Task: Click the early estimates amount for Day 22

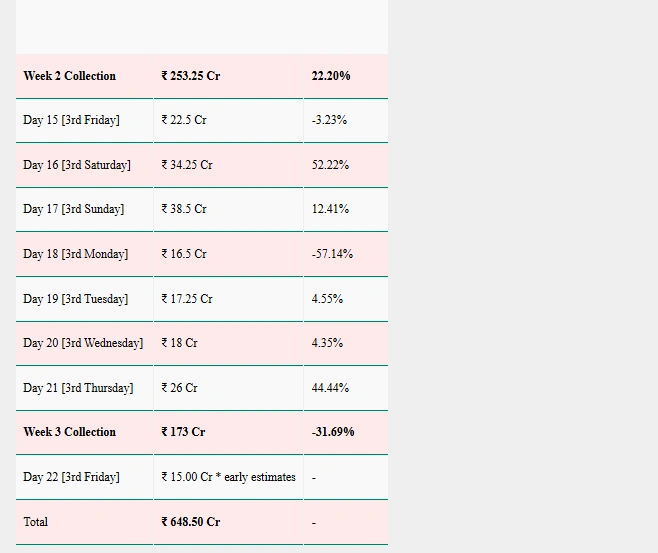Action: [229, 477]
